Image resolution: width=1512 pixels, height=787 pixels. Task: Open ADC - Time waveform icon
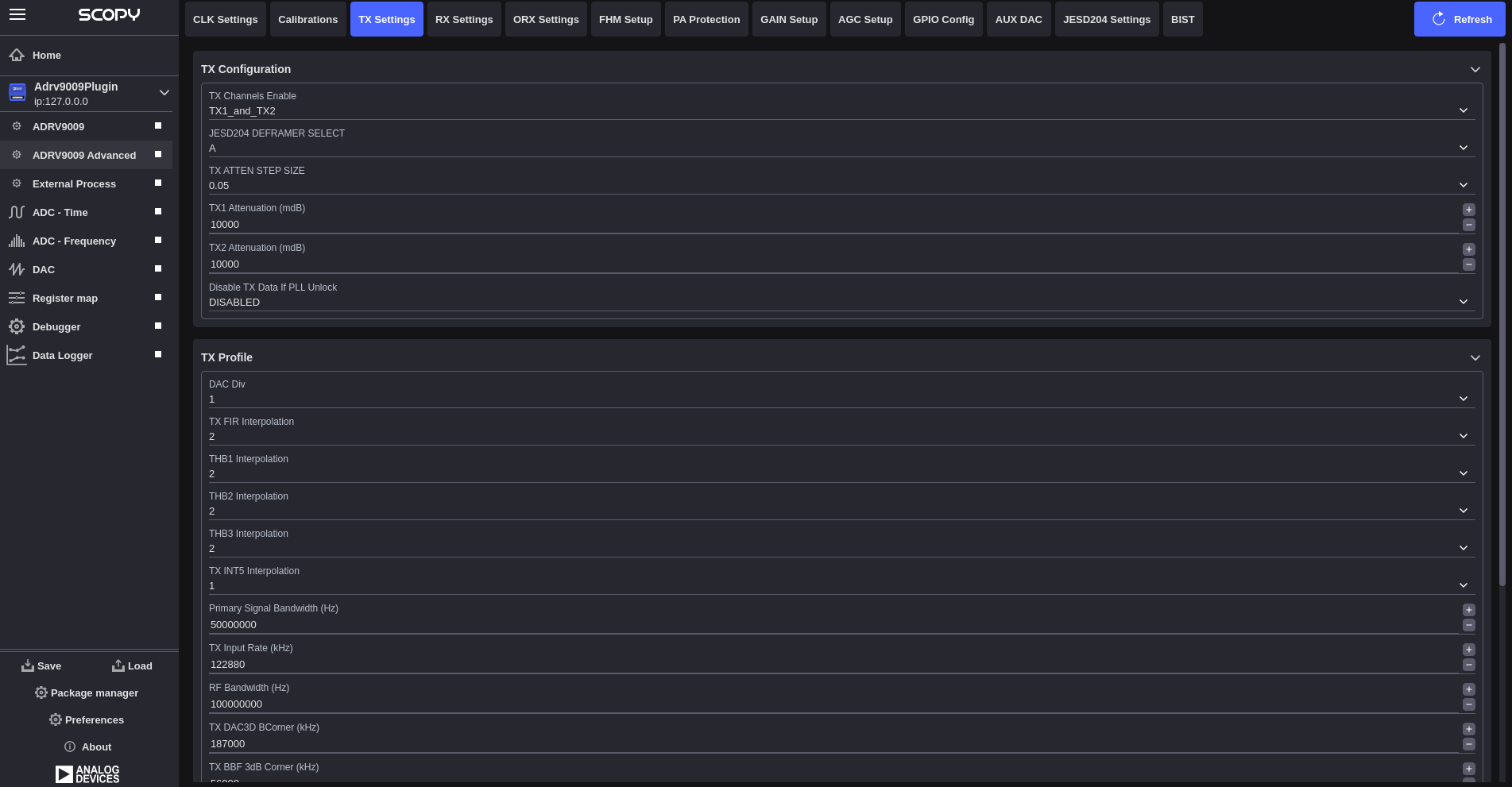pos(17,212)
